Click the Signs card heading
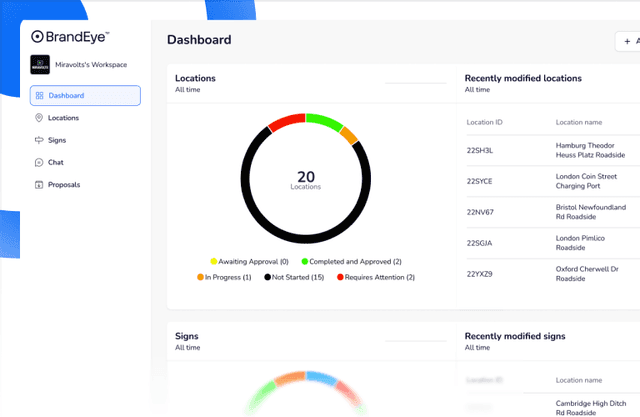Image resolution: width=640 pixels, height=417 pixels. (187, 336)
